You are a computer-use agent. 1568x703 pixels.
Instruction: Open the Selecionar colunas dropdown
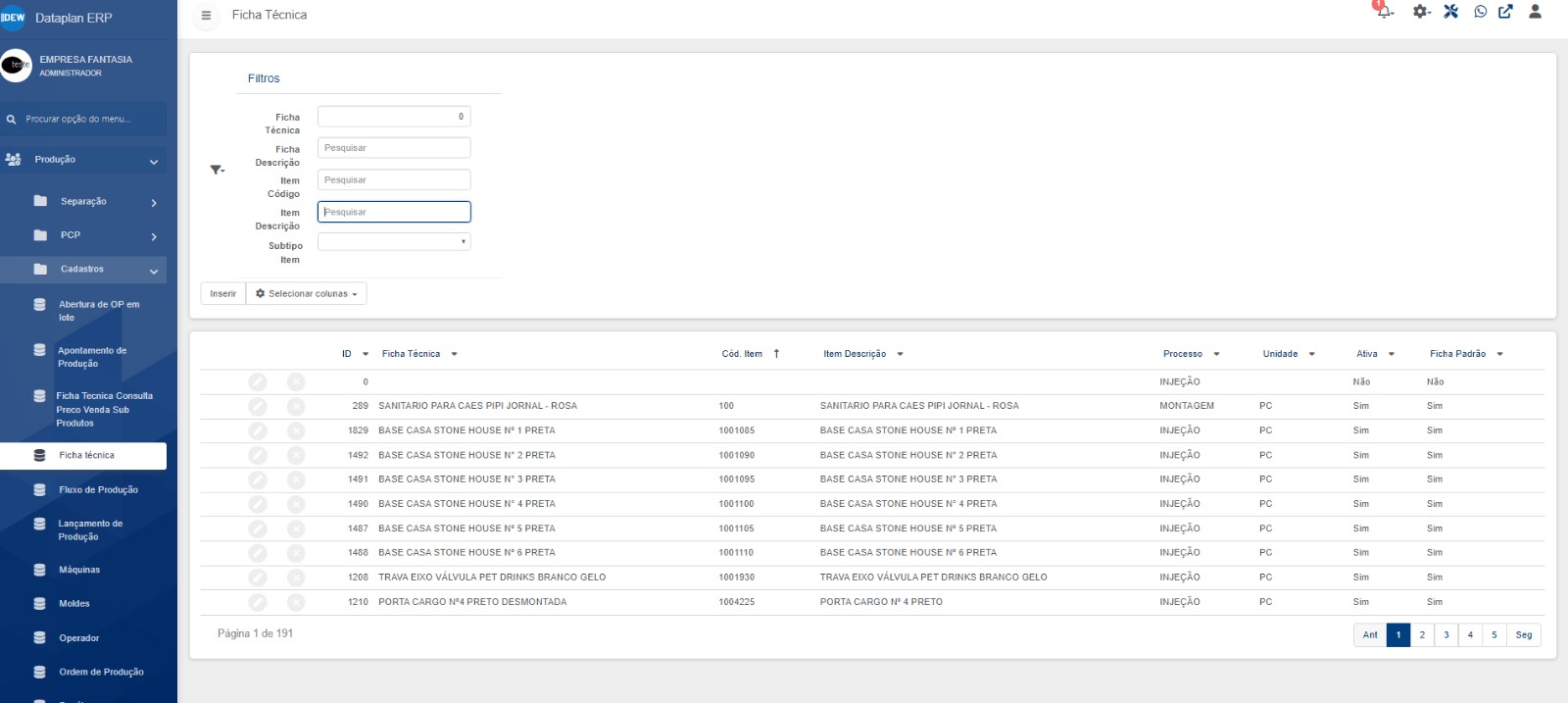(x=307, y=294)
